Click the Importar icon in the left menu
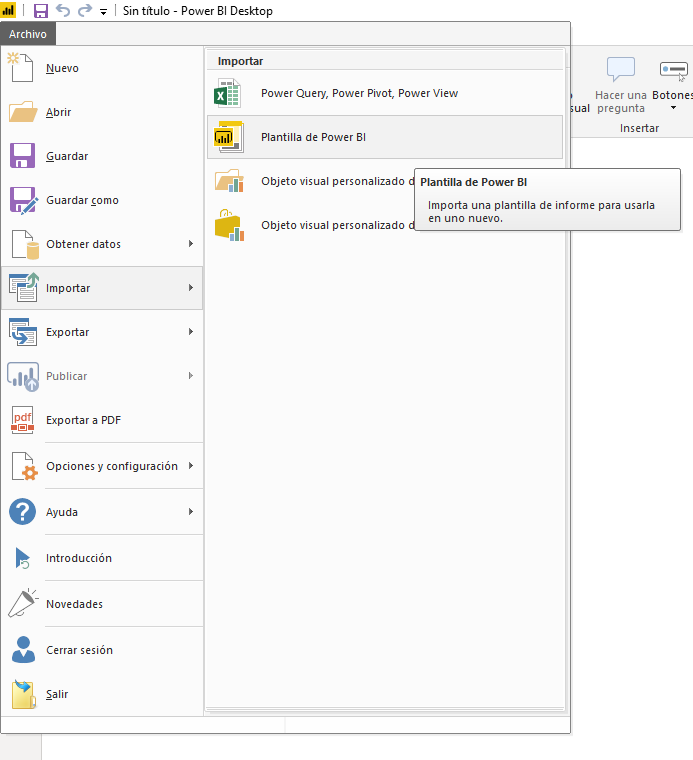693x760 pixels. pyautogui.click(x=24, y=287)
